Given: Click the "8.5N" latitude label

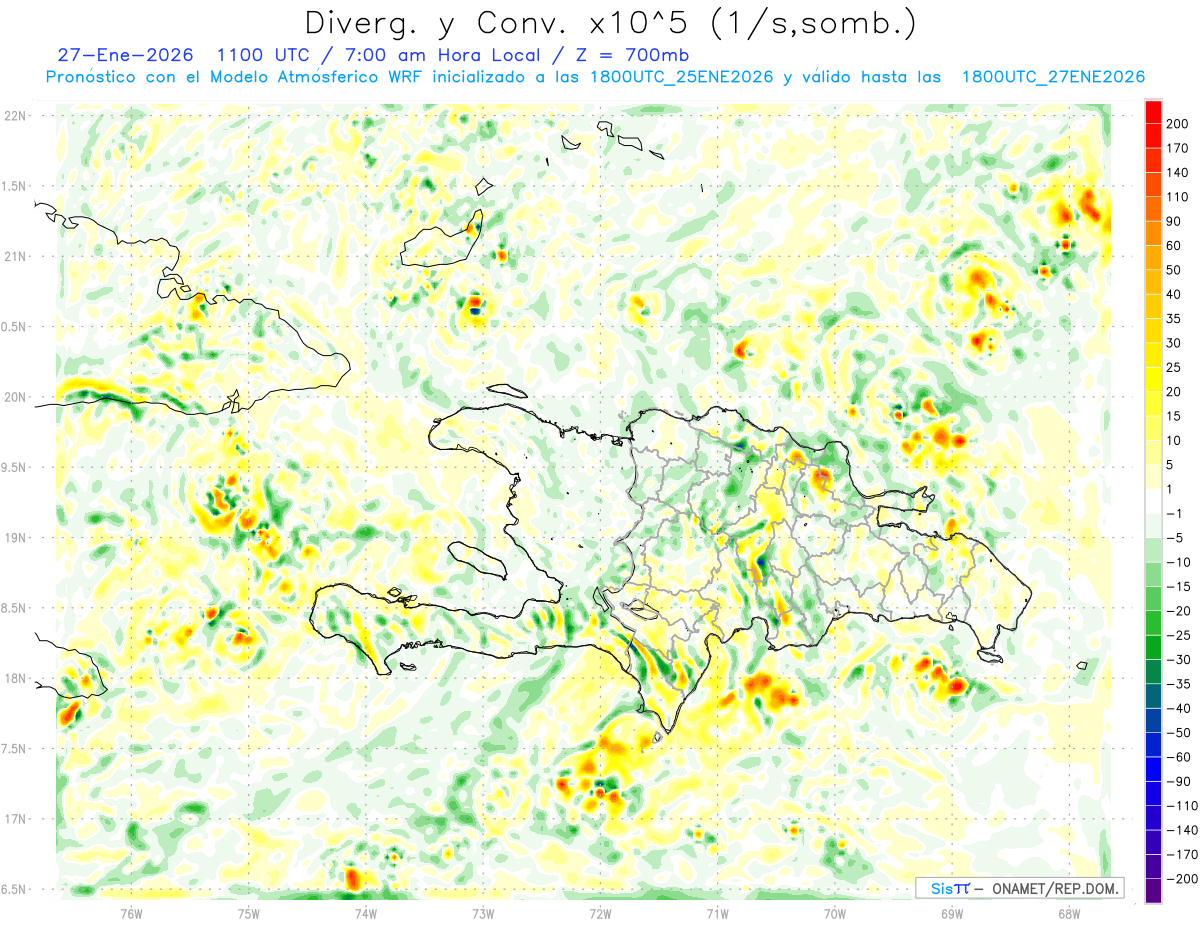Looking at the screenshot, I should pos(15,608).
